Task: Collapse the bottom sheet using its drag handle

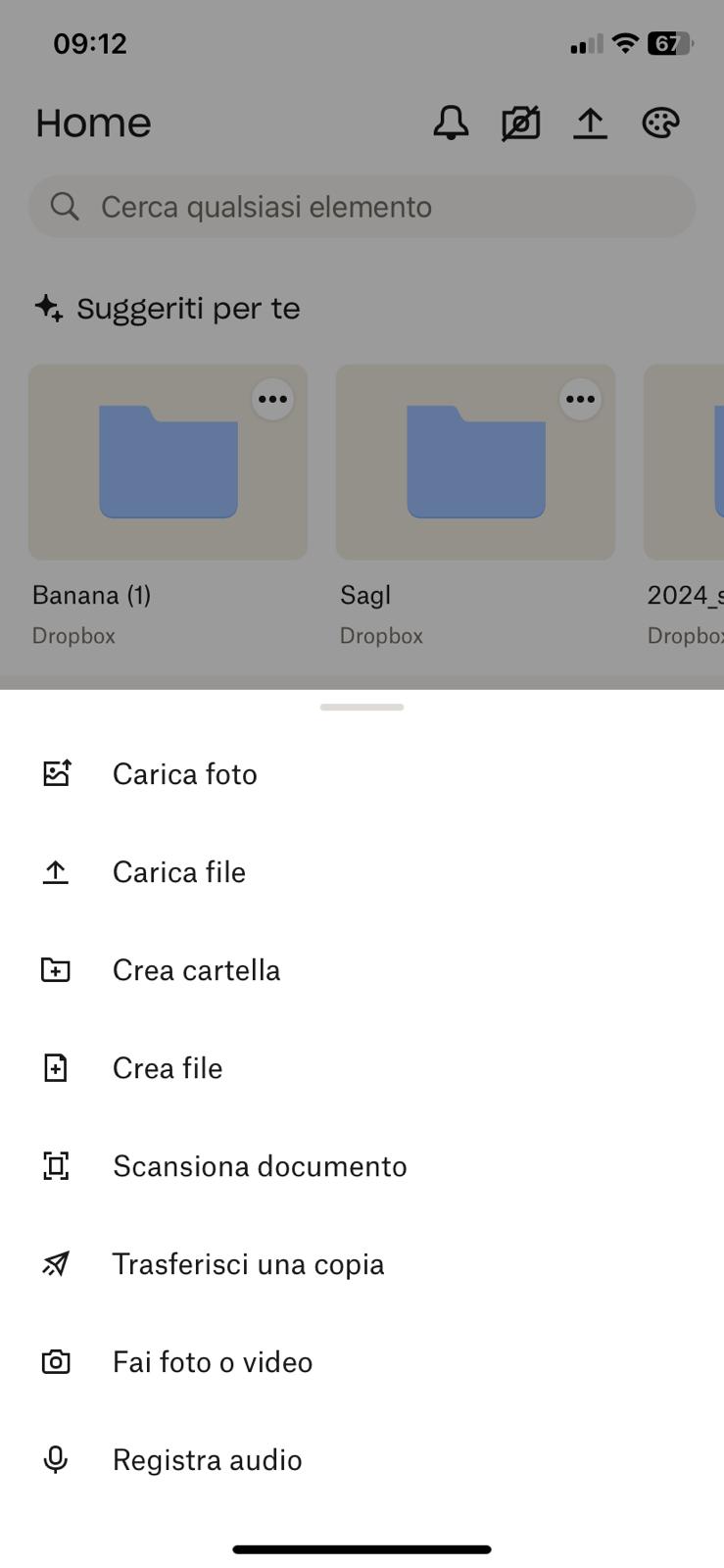Action: tap(362, 706)
